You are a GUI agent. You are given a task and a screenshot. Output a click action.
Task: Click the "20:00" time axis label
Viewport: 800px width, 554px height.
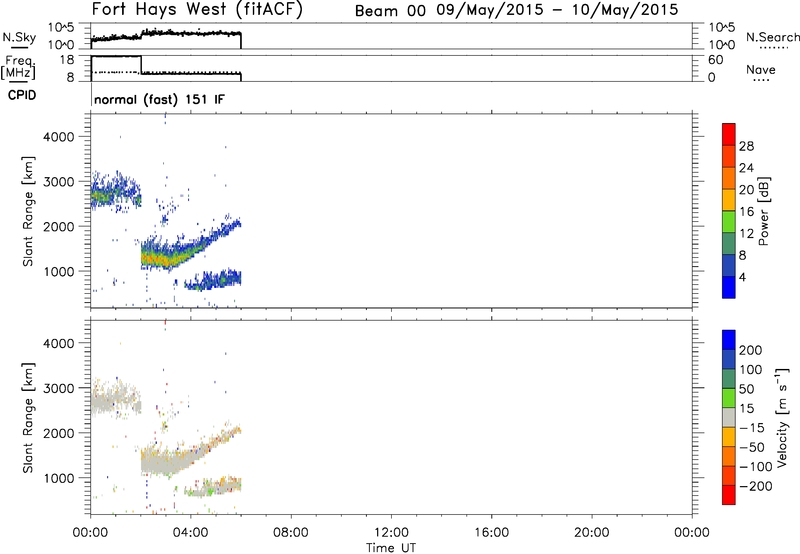(x=592, y=533)
